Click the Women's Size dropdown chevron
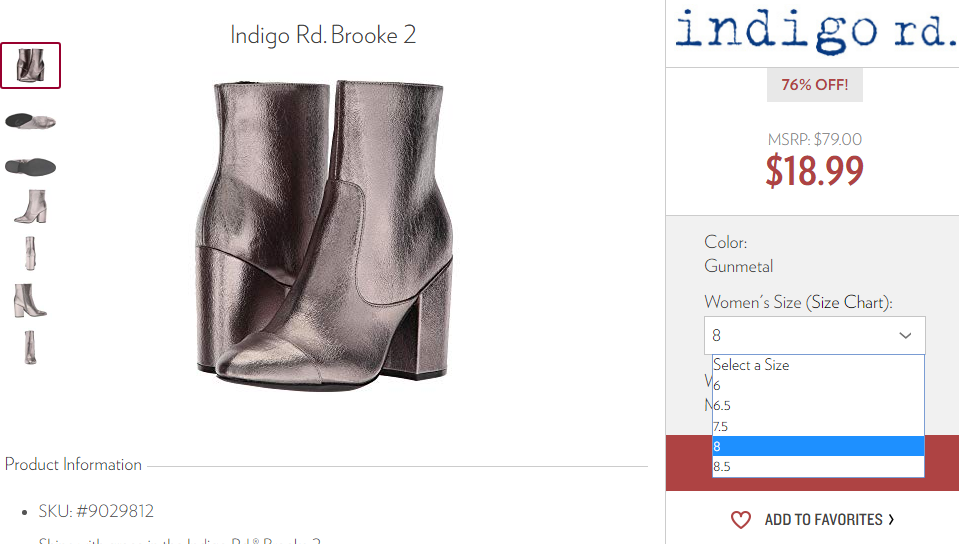 tap(905, 335)
